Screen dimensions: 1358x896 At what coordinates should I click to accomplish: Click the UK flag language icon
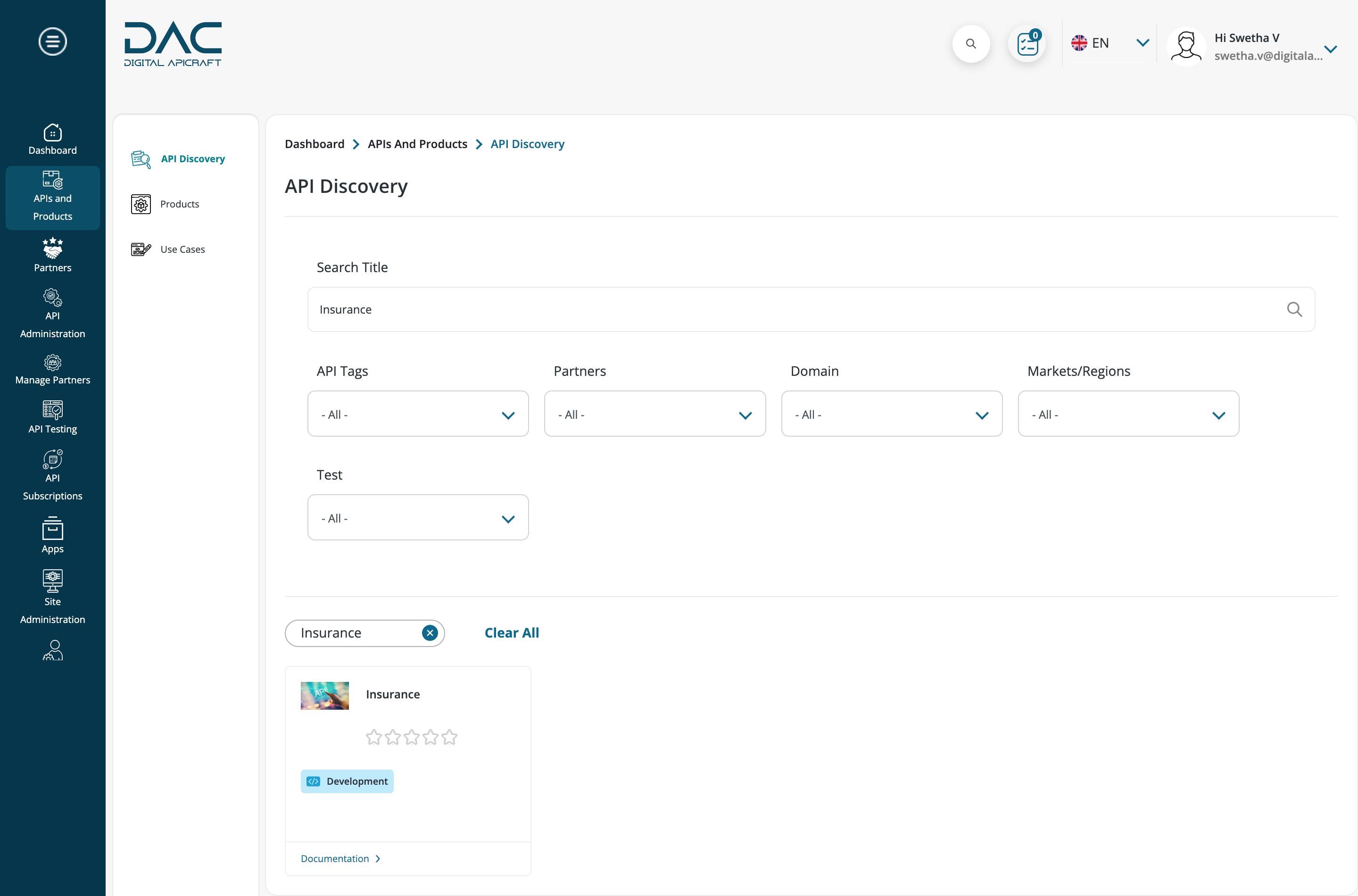1079,43
